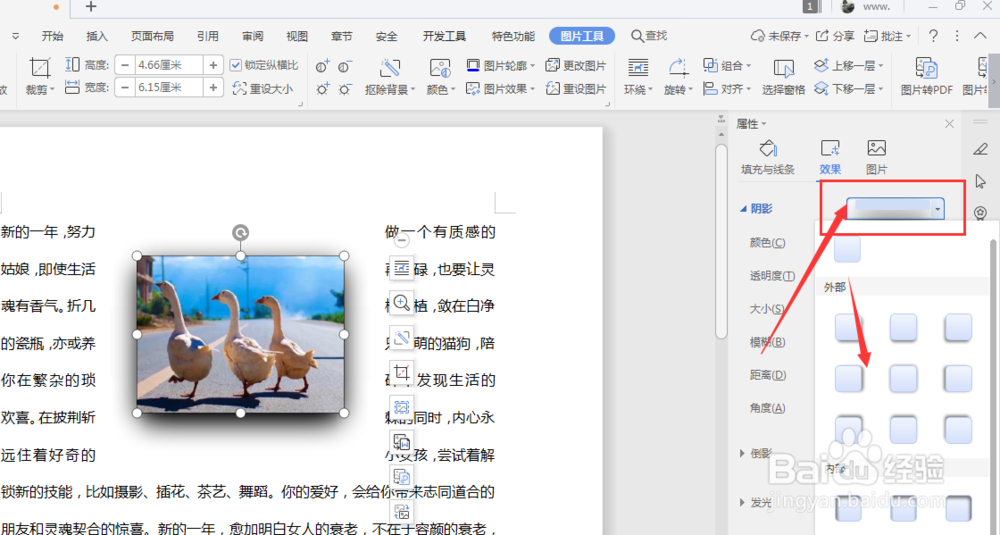Screen dimensions: 1000x535
Task: Select the first outer shadow preset under 外部
Action: (848, 328)
